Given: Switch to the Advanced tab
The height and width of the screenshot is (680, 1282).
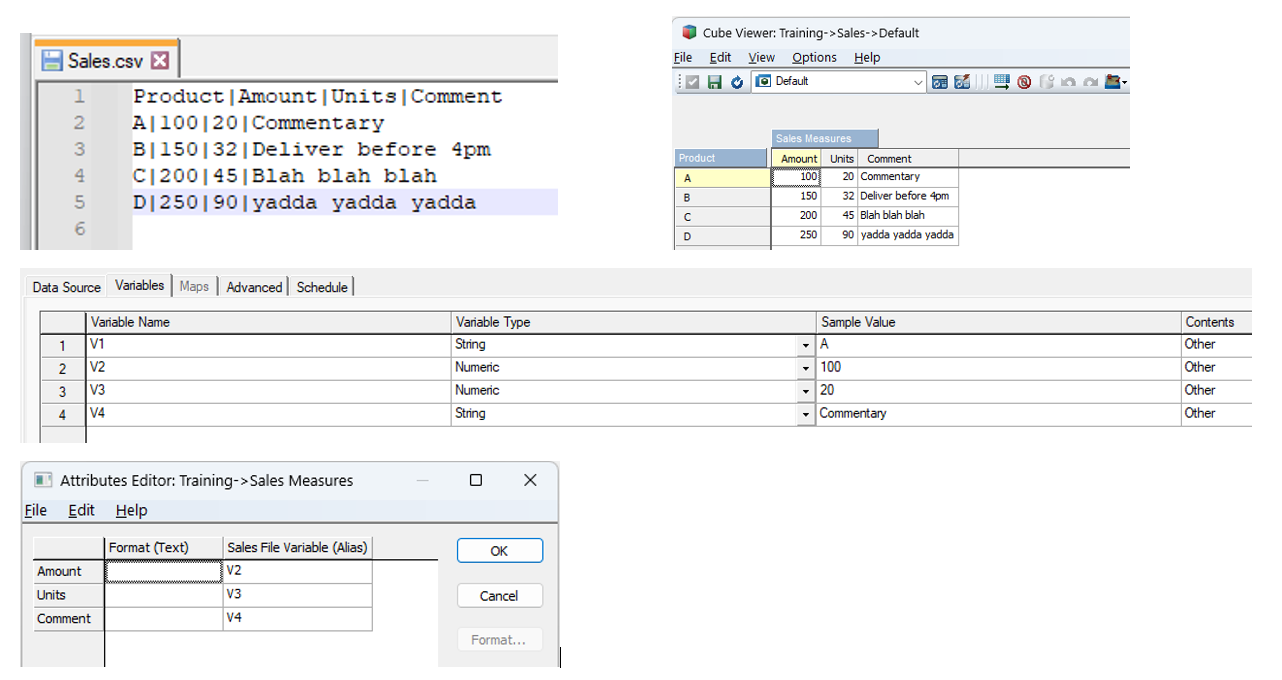Looking at the screenshot, I should [254, 287].
